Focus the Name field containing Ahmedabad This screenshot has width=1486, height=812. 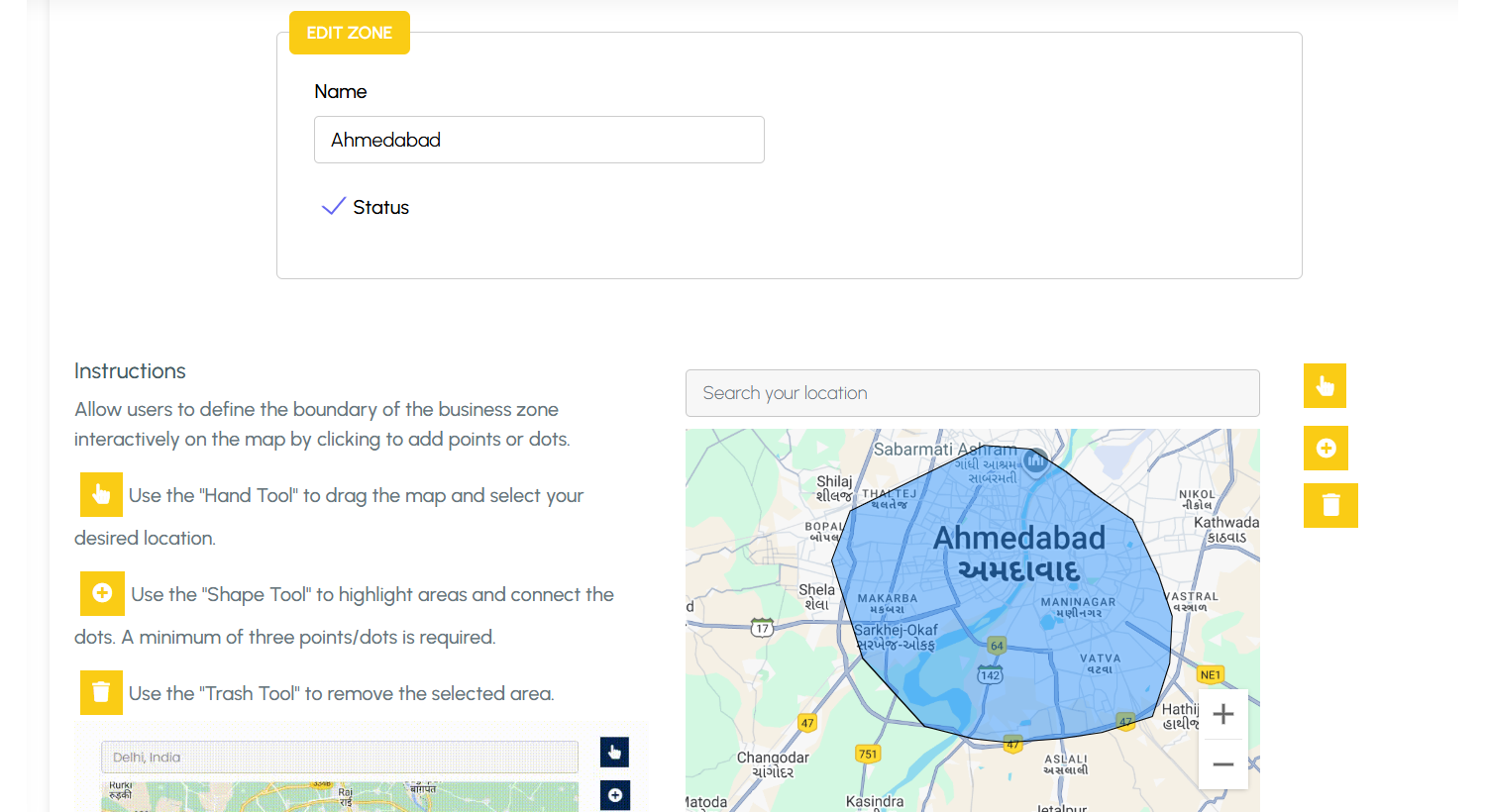[539, 140]
